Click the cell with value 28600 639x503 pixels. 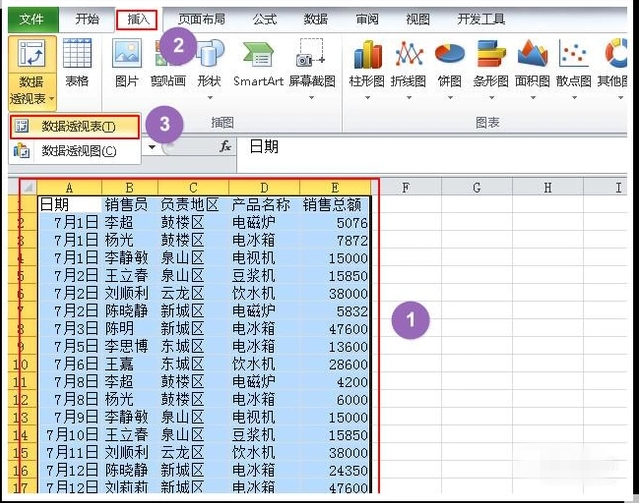(335, 364)
